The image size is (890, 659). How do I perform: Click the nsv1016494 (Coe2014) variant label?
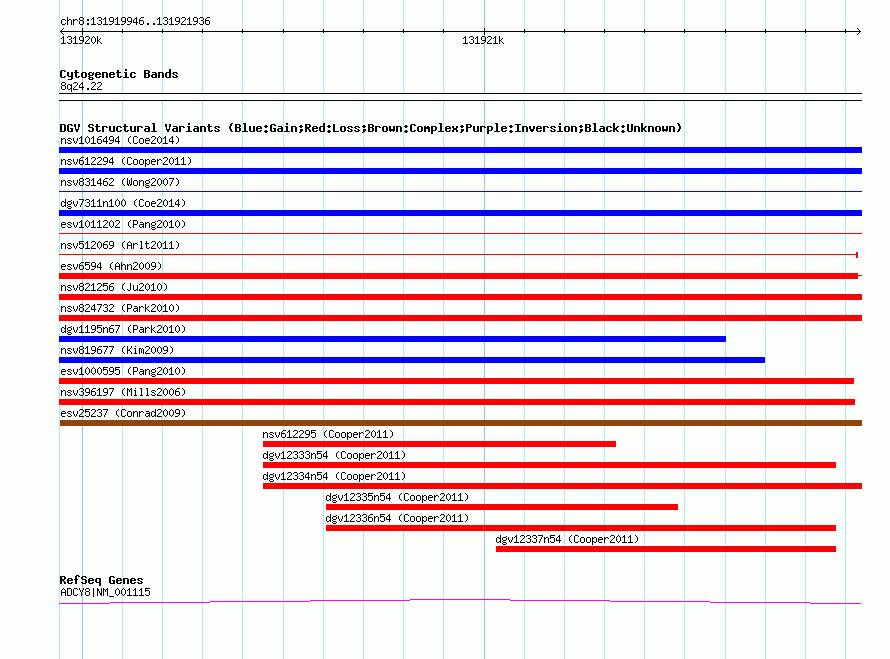[x=120, y=140]
